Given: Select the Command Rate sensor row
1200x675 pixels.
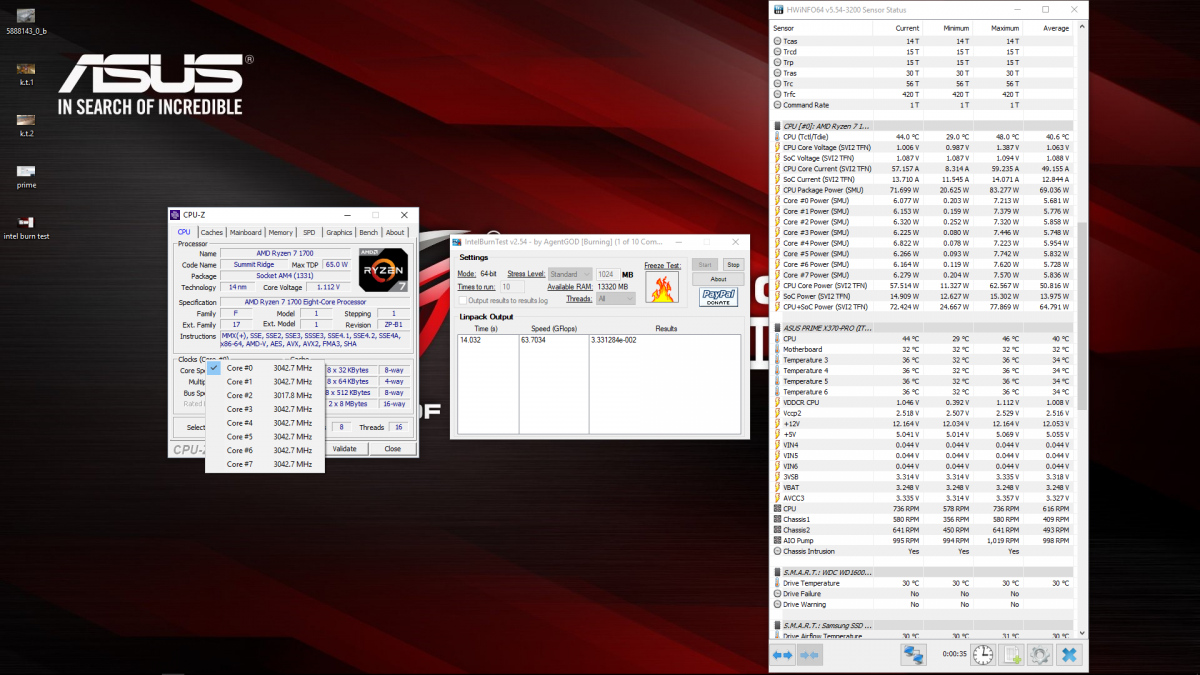Looking at the screenshot, I should pos(923,105).
